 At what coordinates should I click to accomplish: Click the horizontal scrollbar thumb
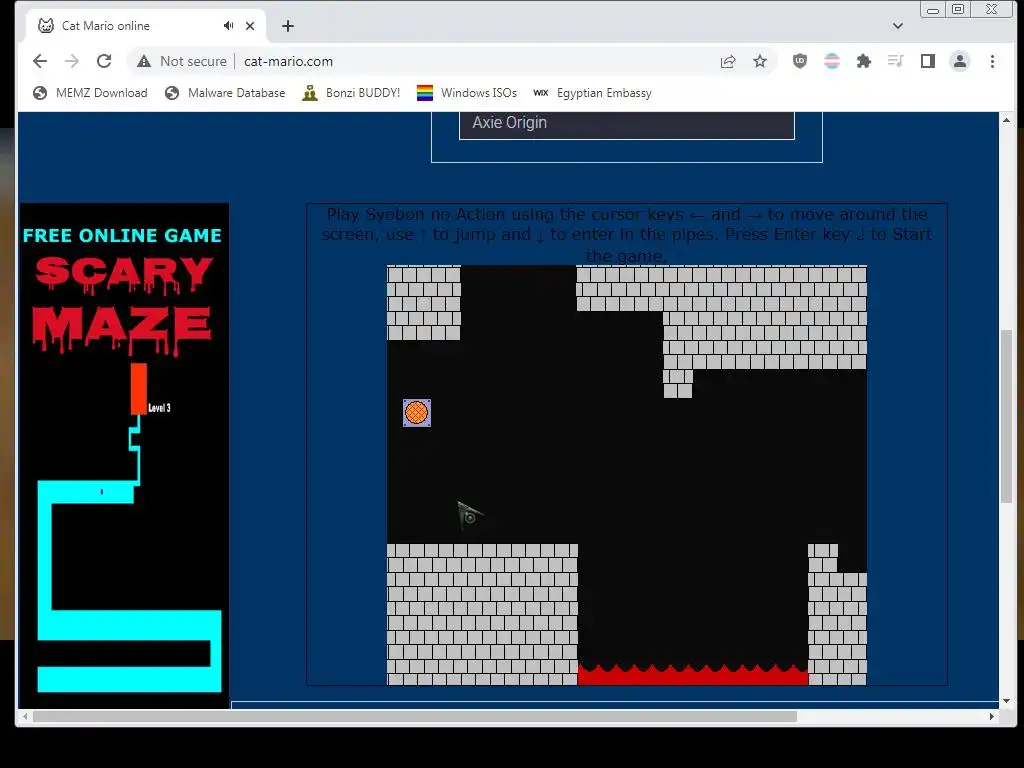tap(415, 716)
